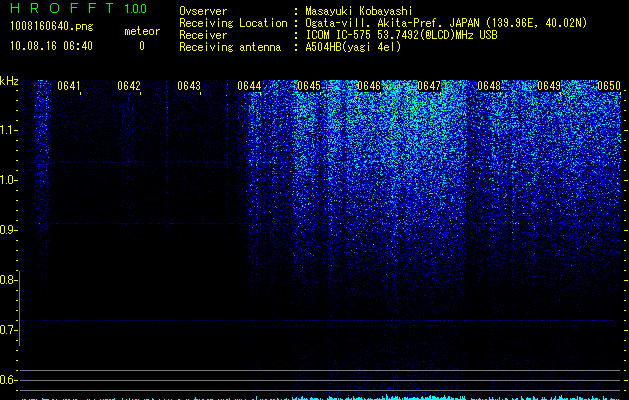
Task: Click the 0649 time marker
Action: click(549, 86)
